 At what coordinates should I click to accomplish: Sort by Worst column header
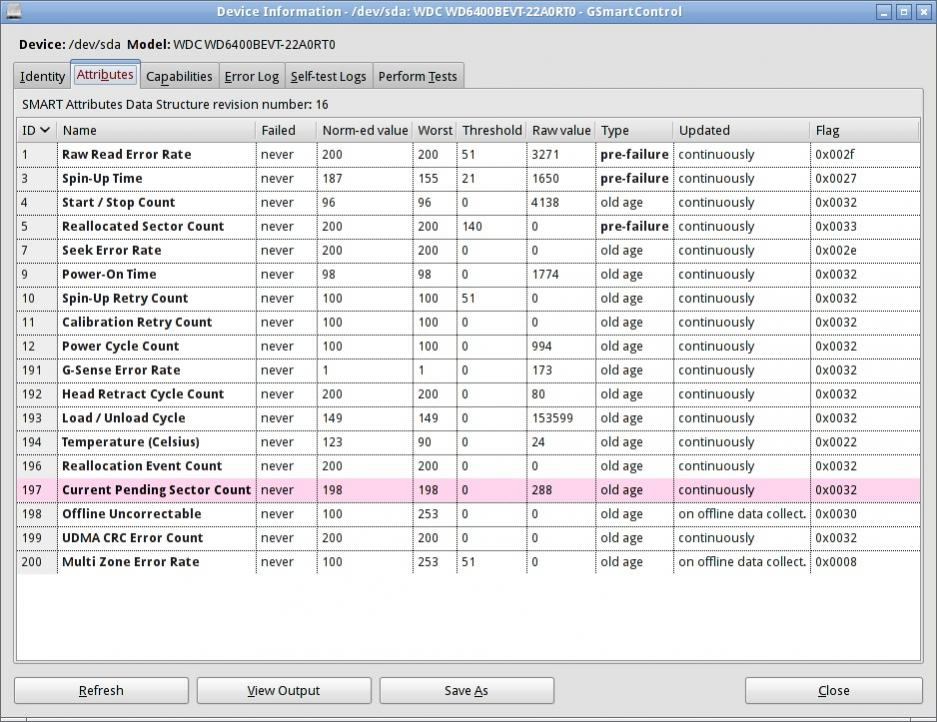click(434, 130)
